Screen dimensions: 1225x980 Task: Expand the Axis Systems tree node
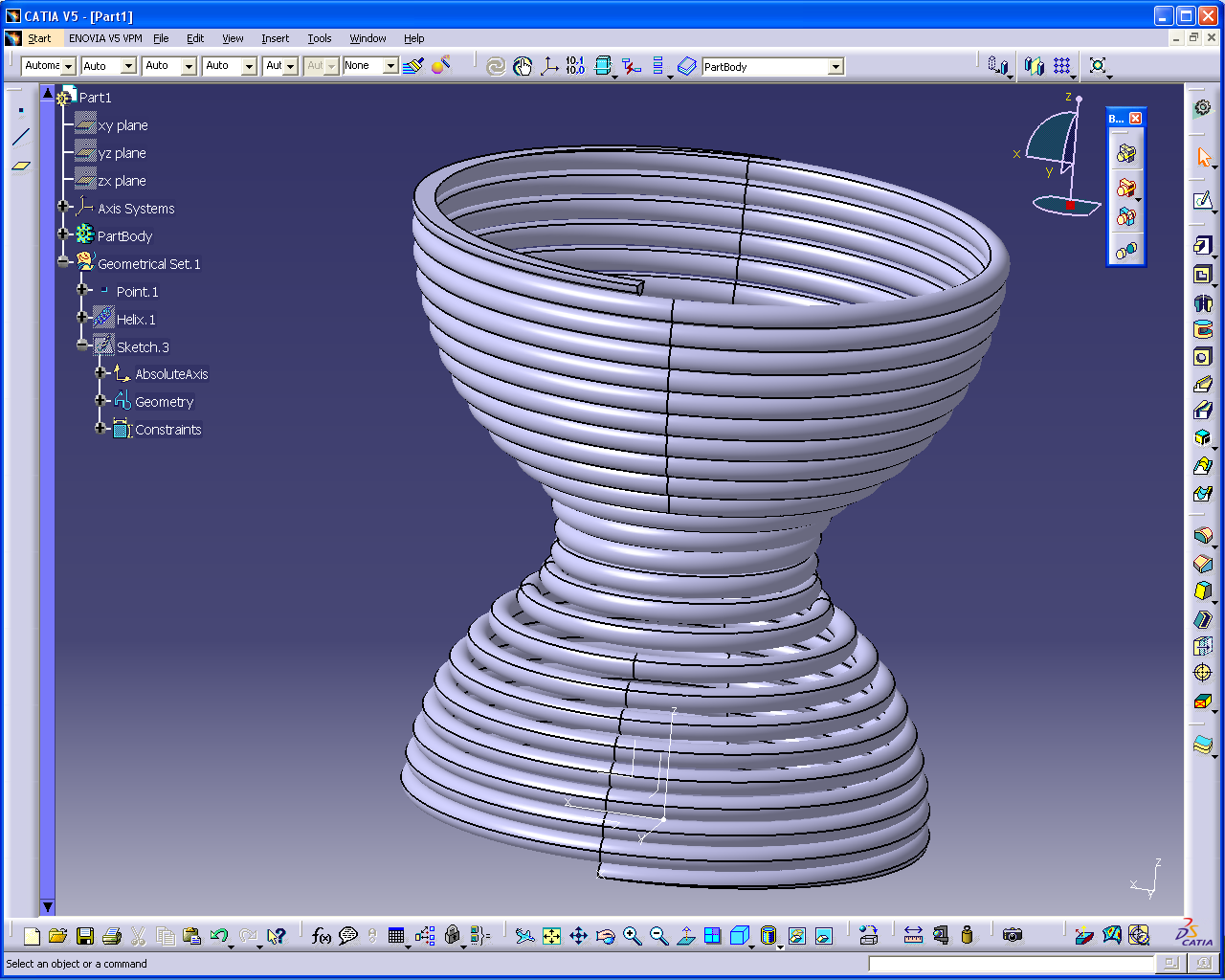click(63, 207)
